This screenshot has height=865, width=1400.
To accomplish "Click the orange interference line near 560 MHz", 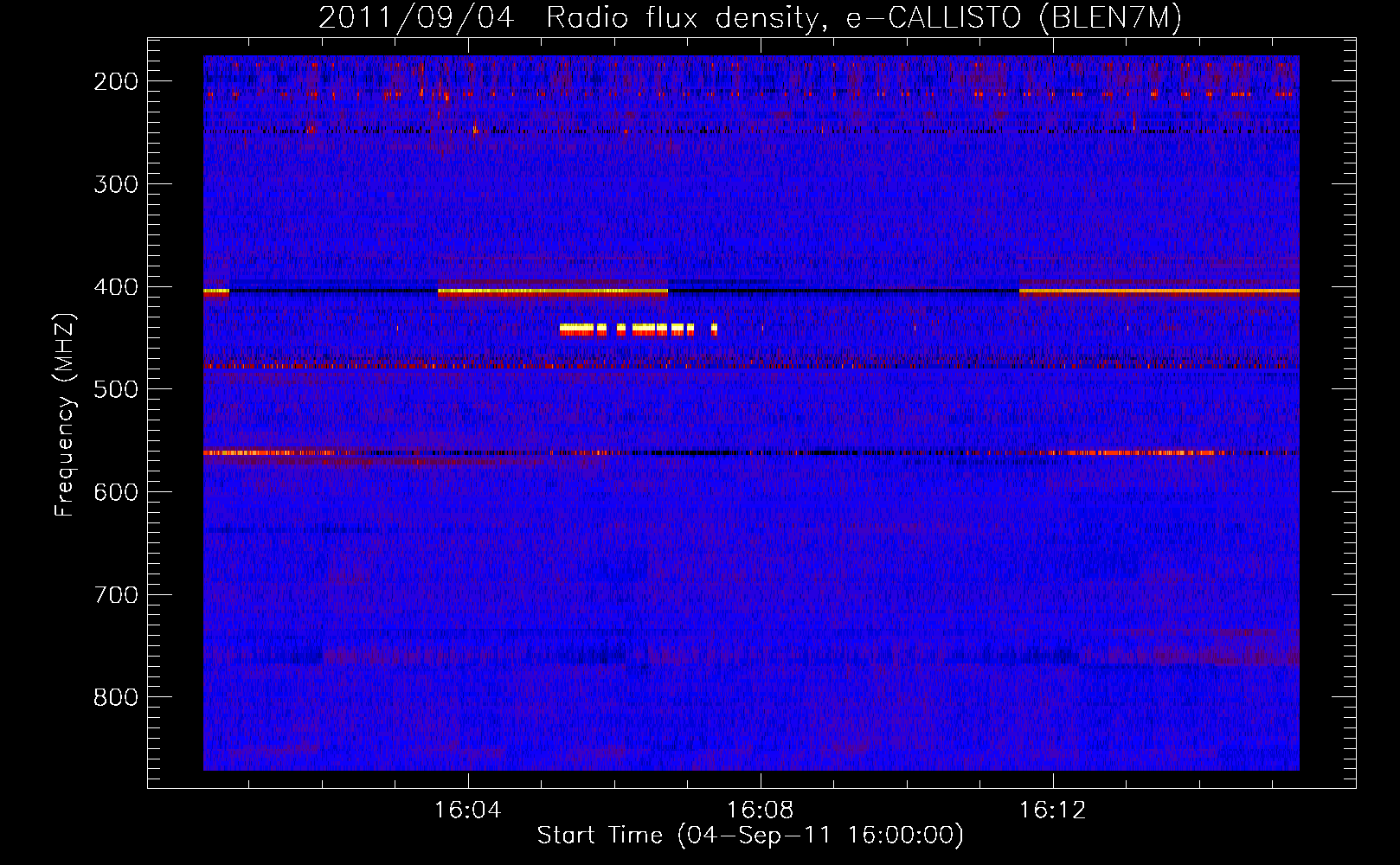I will tap(751, 452).
